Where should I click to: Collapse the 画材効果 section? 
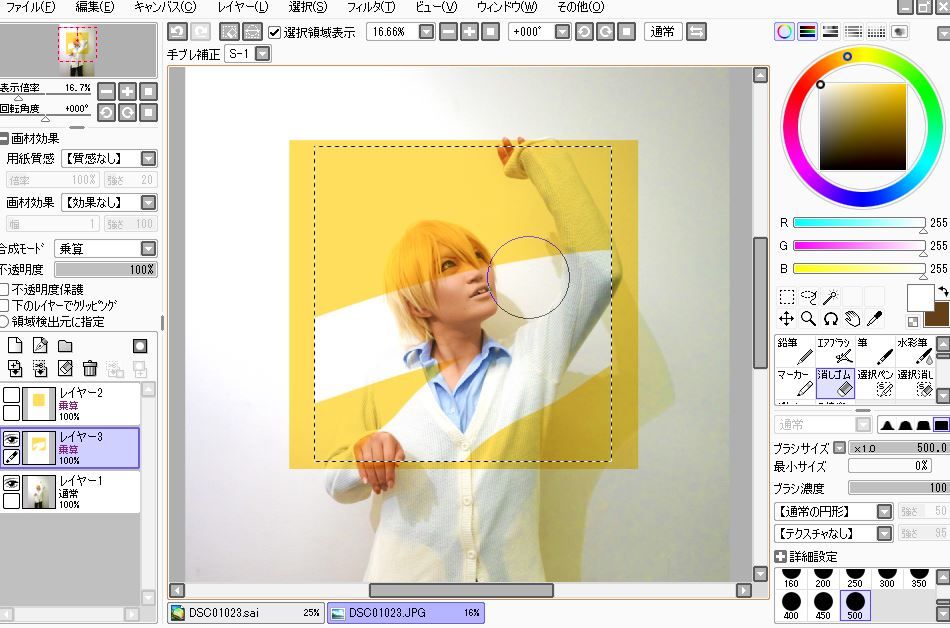pos(4,138)
